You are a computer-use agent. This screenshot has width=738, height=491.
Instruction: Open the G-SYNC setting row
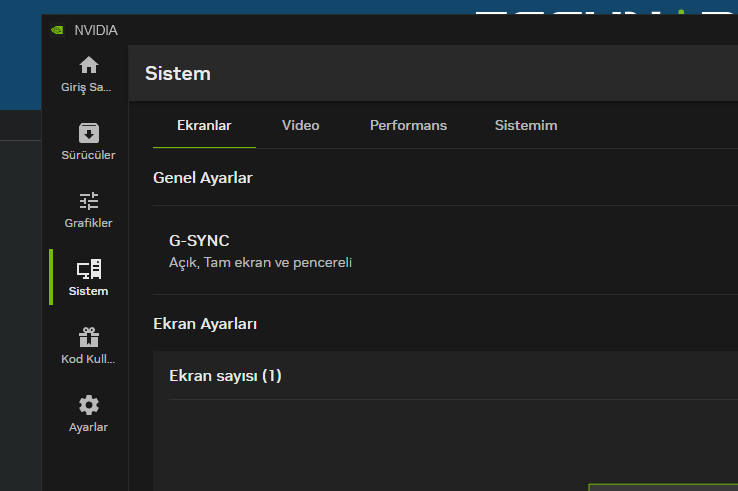(x=199, y=241)
